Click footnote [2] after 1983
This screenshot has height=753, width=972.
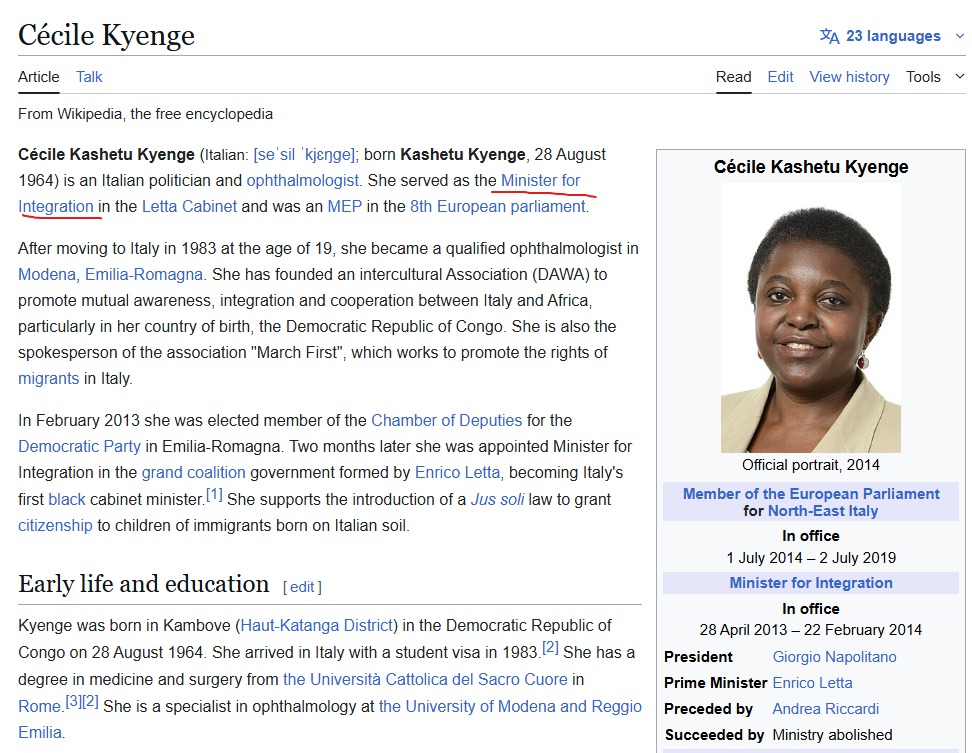(x=550, y=648)
